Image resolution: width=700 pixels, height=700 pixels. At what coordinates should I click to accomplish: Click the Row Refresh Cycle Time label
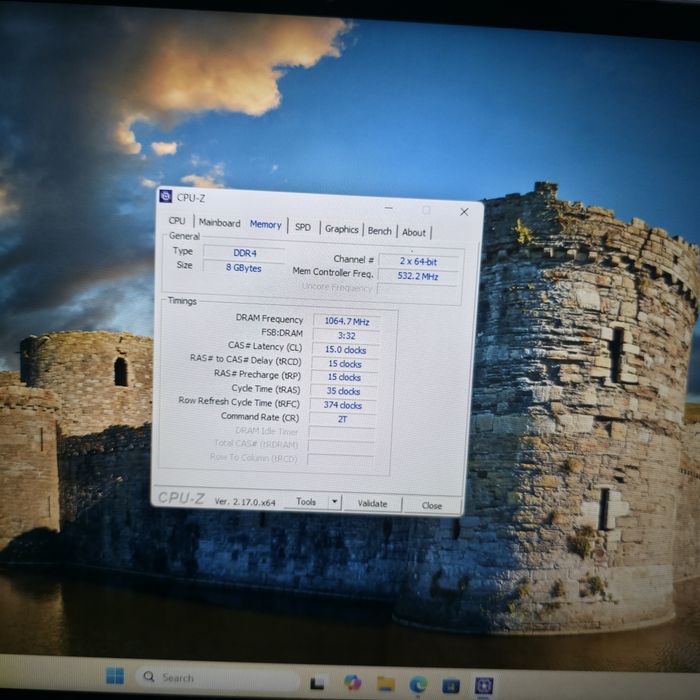point(239,402)
